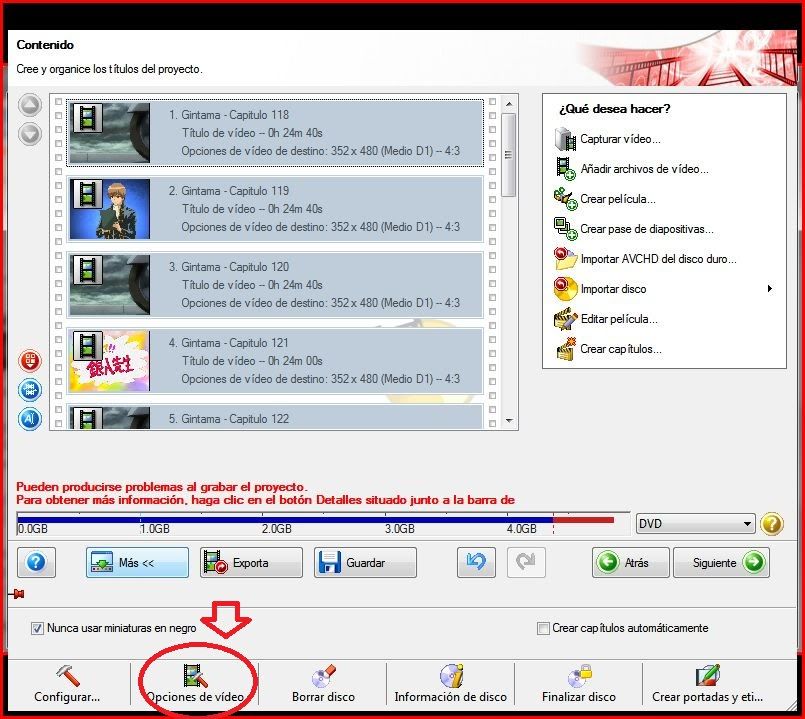Open help with blue question mark button
Screen dimensions: 805x719
tap(36, 562)
